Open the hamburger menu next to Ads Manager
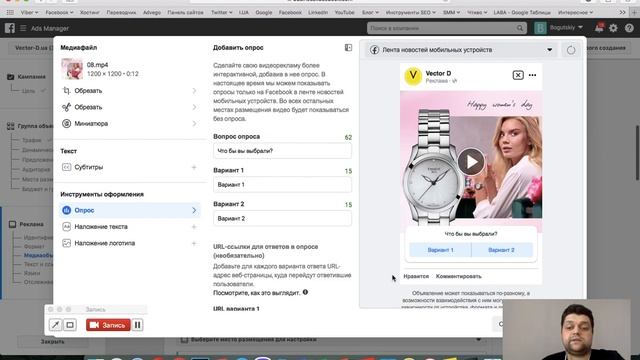 pos(23,28)
